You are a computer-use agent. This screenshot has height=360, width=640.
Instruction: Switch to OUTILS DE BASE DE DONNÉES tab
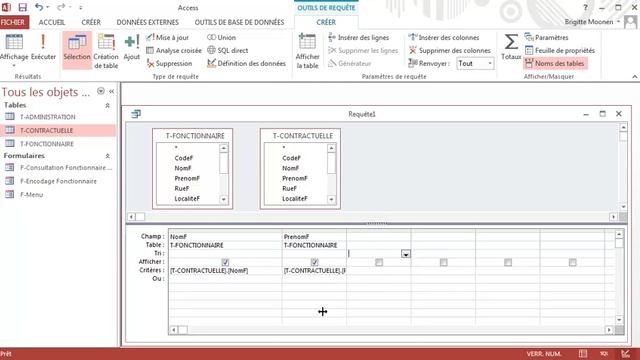[239, 22]
